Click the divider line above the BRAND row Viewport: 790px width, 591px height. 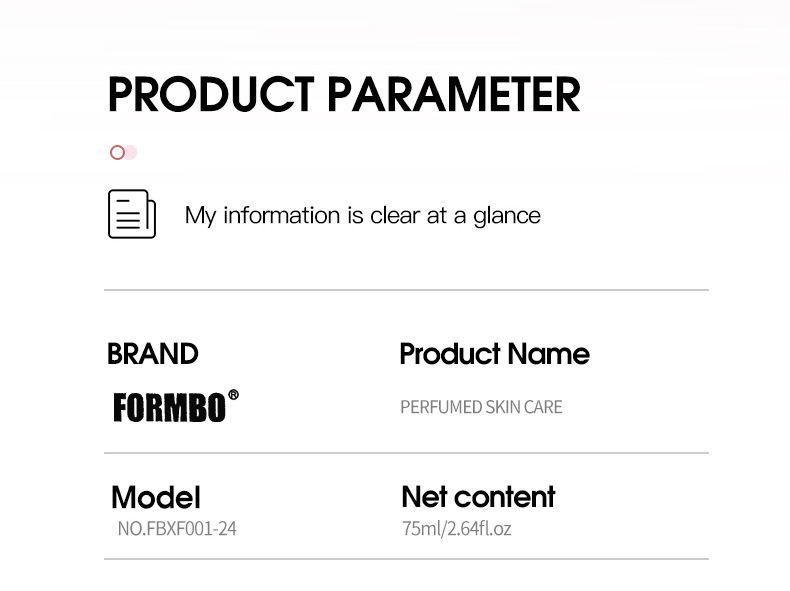[x=406, y=290]
